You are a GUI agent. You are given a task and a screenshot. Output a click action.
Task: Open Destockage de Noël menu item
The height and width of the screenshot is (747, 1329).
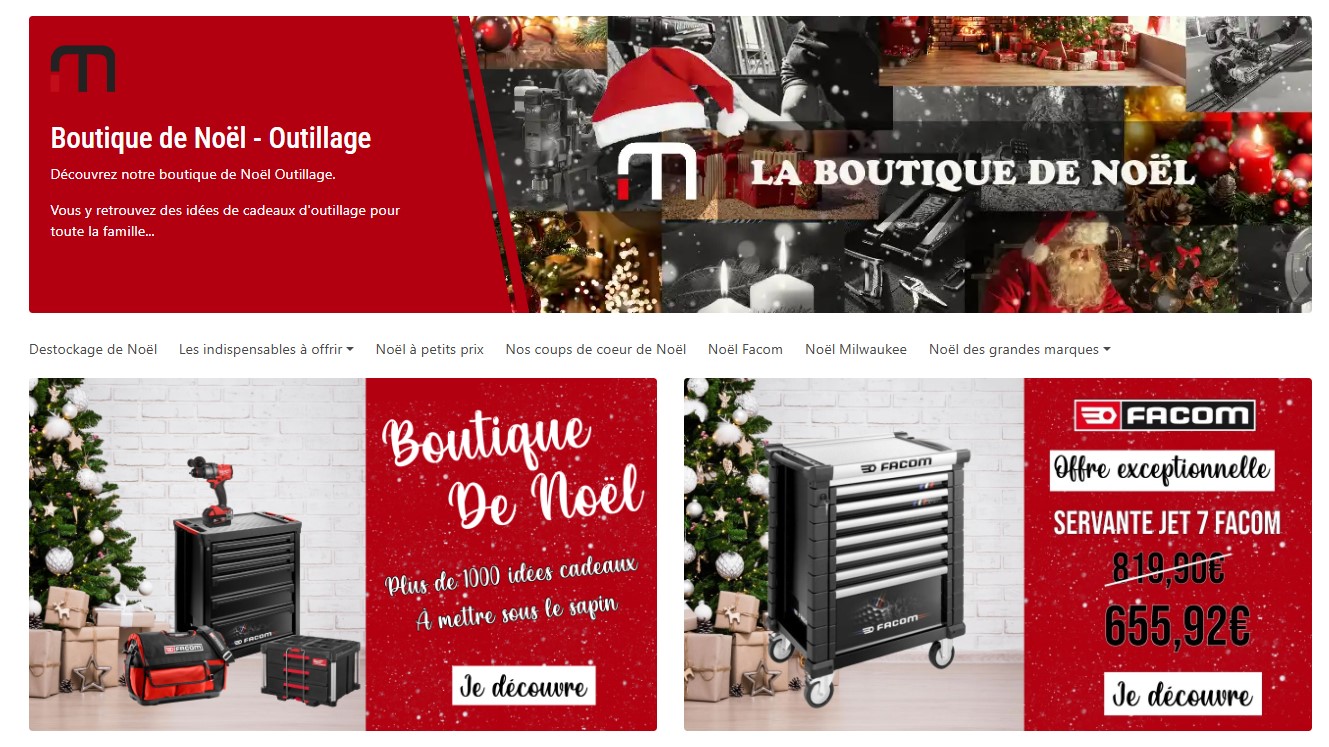93,349
